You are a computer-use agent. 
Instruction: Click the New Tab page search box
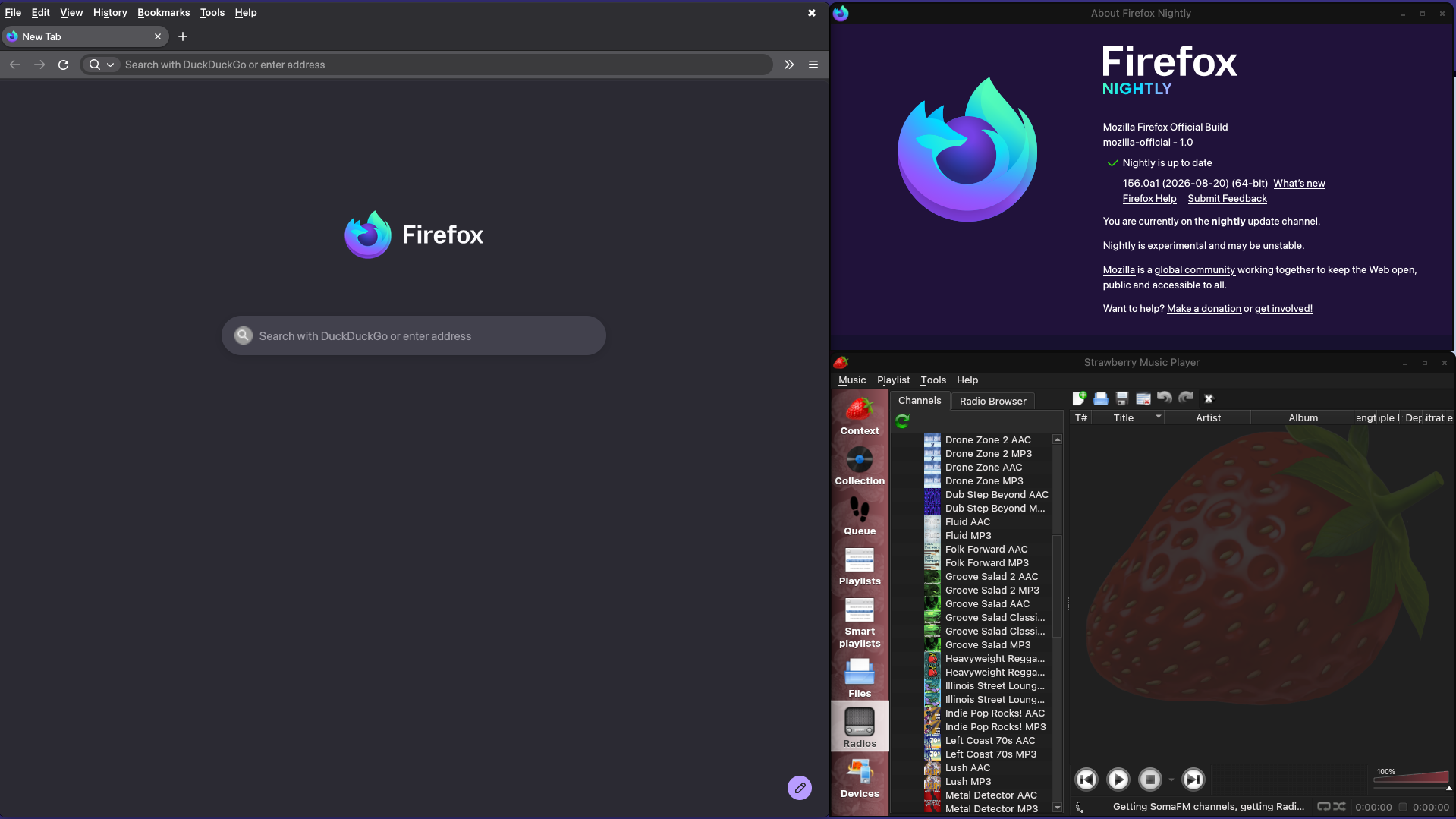(414, 335)
